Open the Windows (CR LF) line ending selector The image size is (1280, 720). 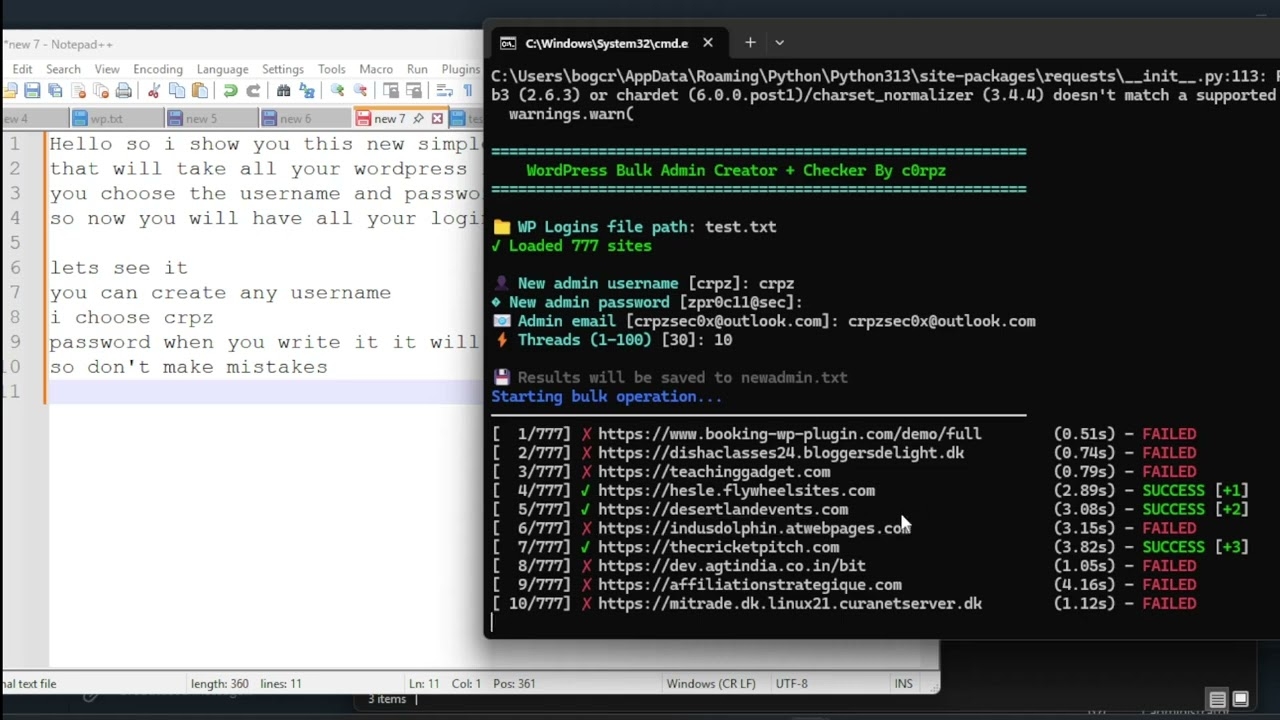pos(711,684)
